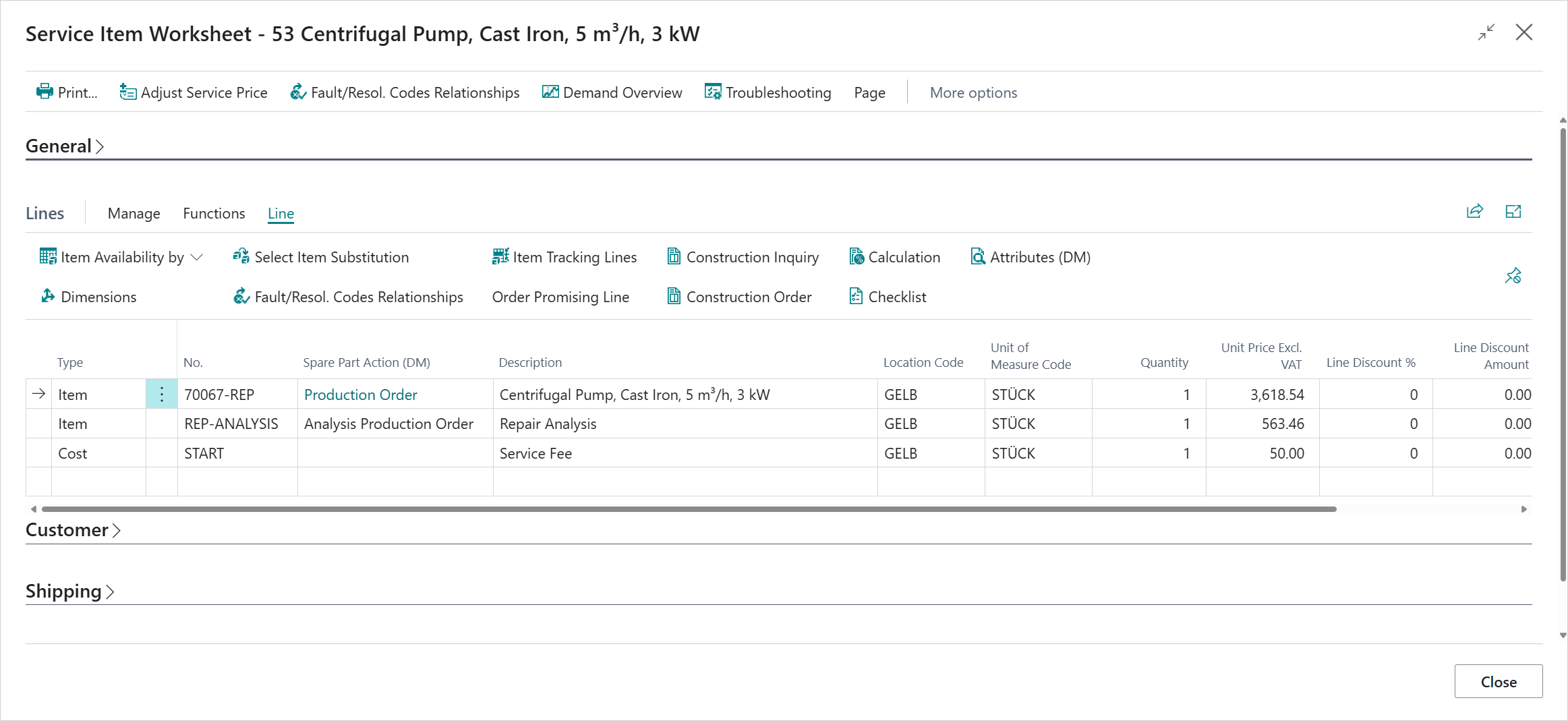Switch to the Manage tab in Lines
1568x721 pixels.
[x=134, y=213]
